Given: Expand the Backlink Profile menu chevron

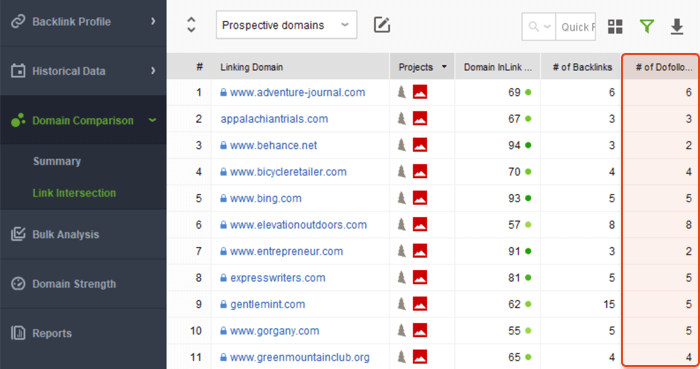Looking at the screenshot, I should click(153, 21).
